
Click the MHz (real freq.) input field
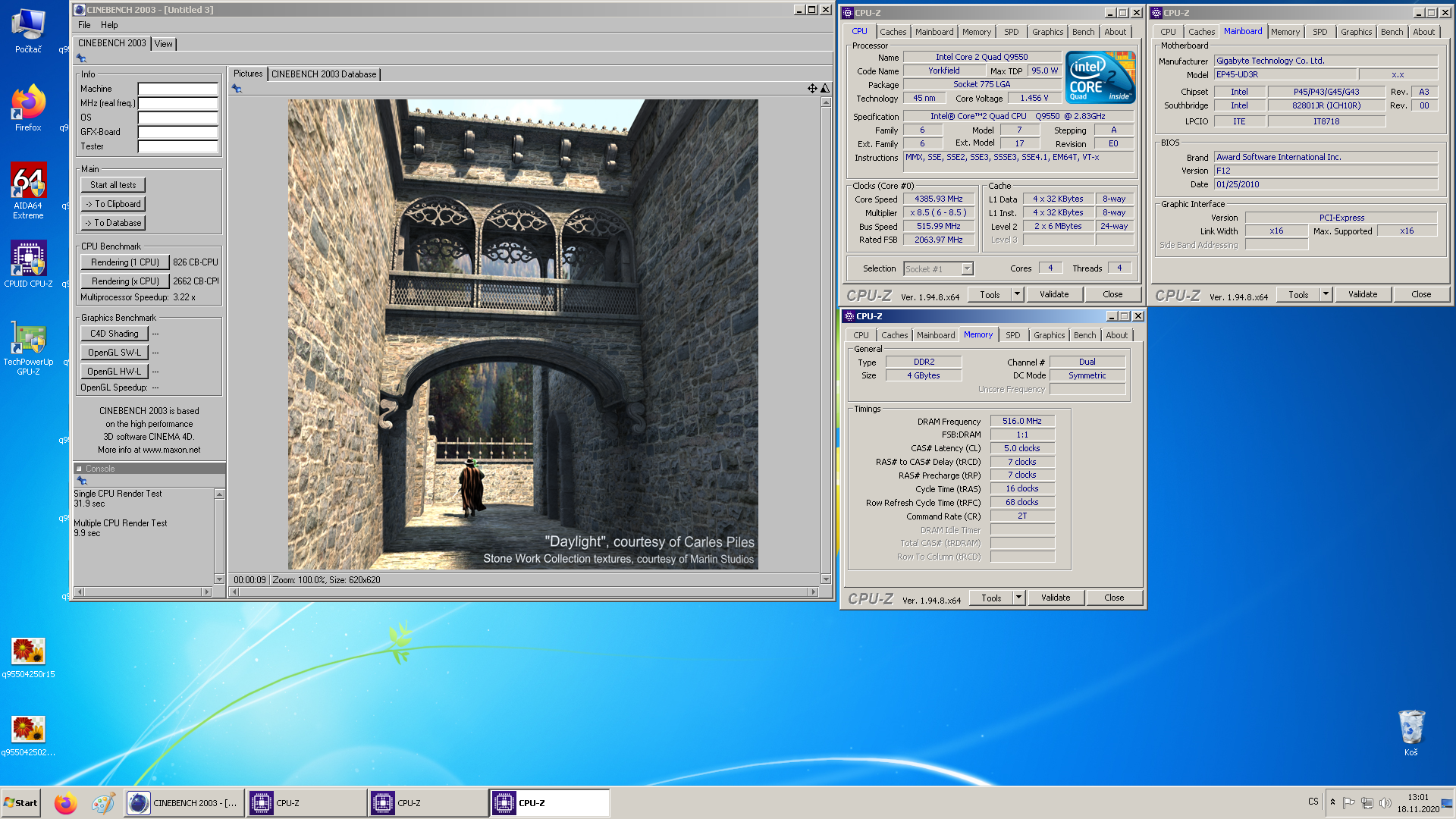point(177,103)
